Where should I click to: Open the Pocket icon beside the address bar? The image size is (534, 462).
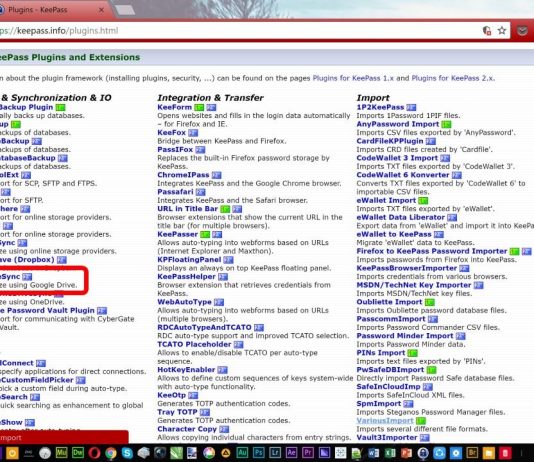[x=522, y=31]
